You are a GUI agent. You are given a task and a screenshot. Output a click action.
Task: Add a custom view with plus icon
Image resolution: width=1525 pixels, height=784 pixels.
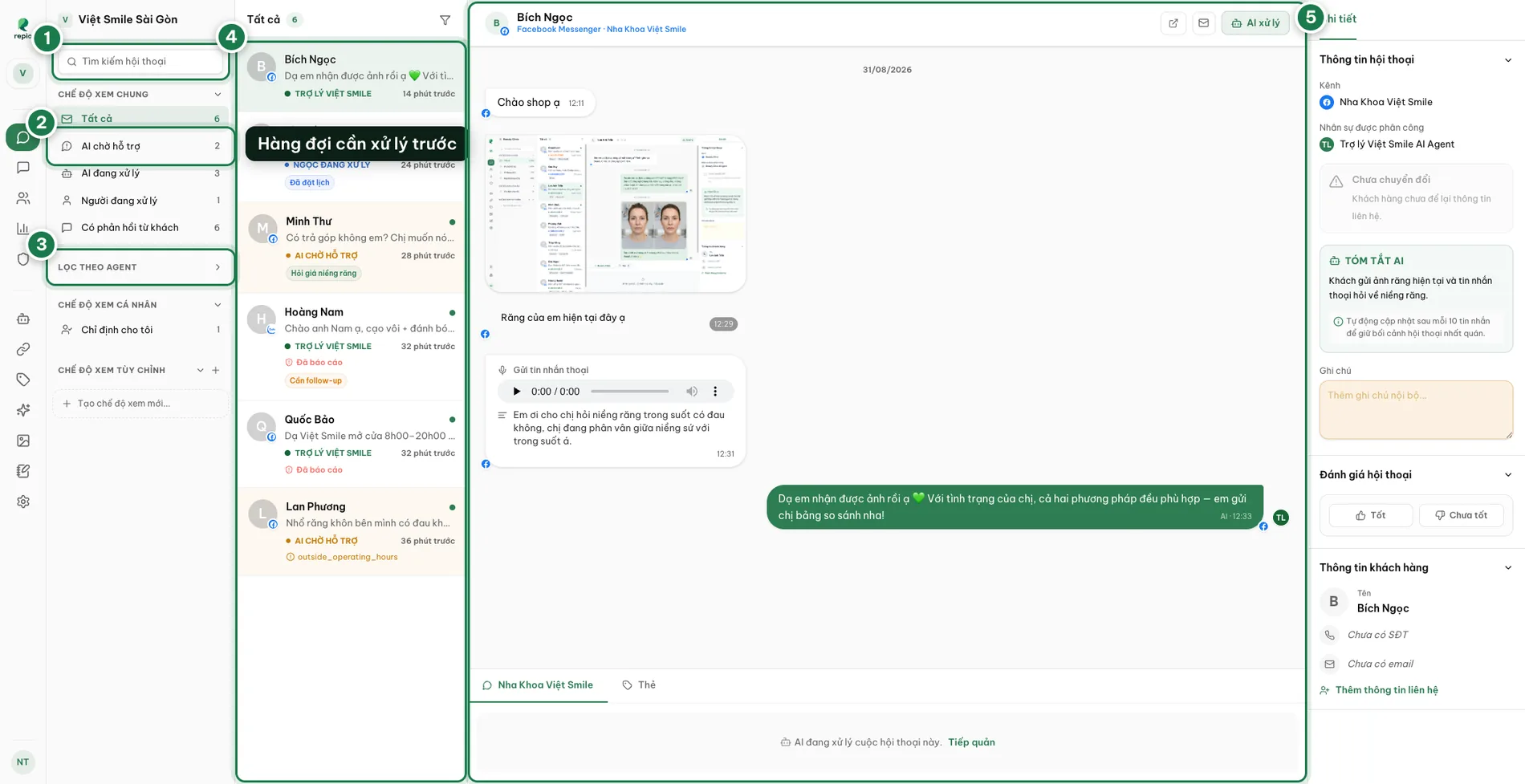click(215, 371)
